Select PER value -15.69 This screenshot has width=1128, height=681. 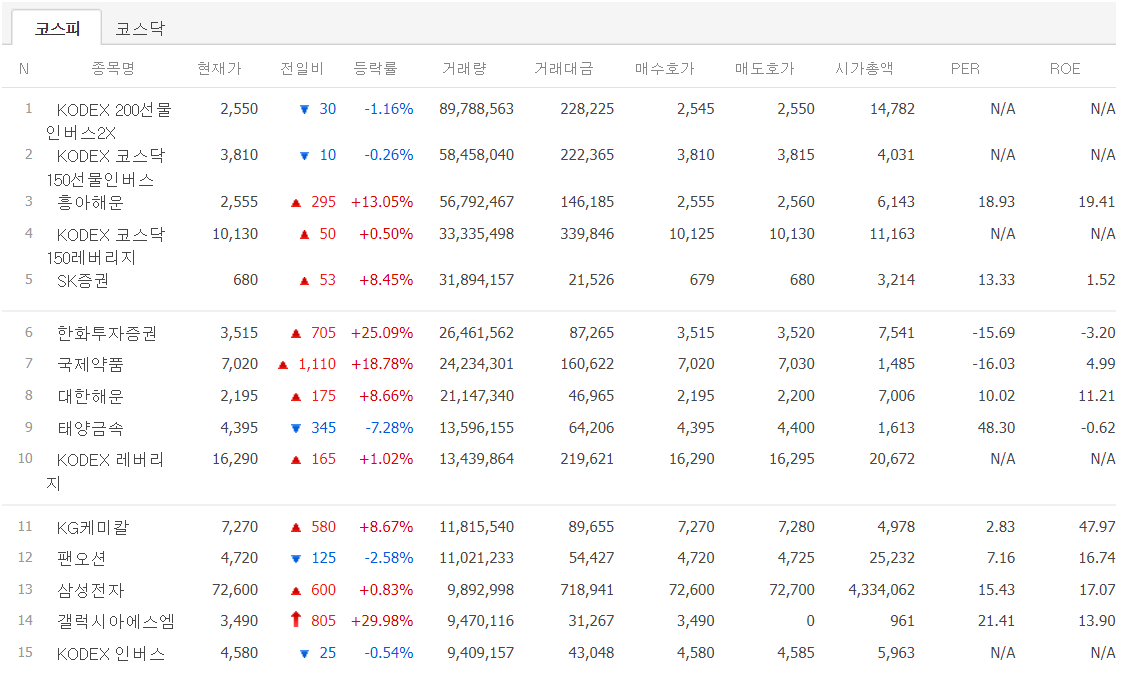pyautogui.click(x=993, y=333)
